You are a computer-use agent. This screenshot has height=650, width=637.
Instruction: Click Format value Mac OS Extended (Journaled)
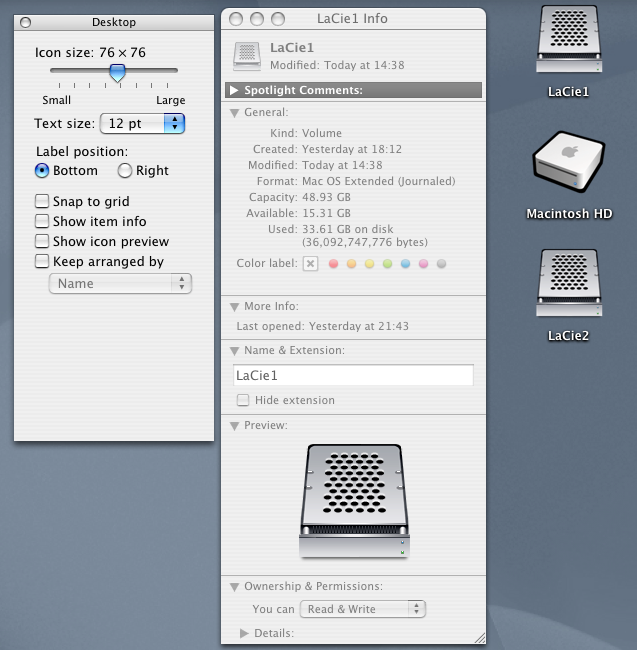[378, 181]
